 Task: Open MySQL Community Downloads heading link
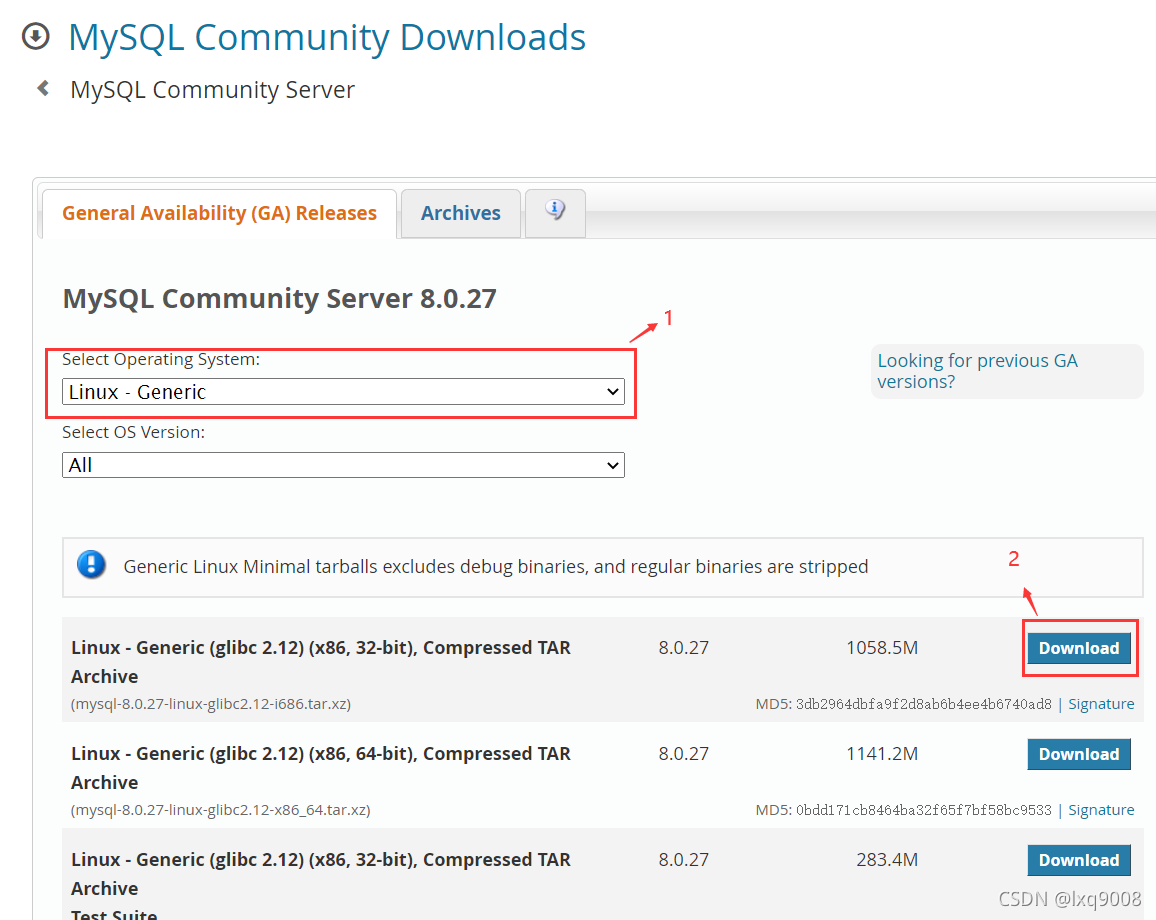click(327, 37)
